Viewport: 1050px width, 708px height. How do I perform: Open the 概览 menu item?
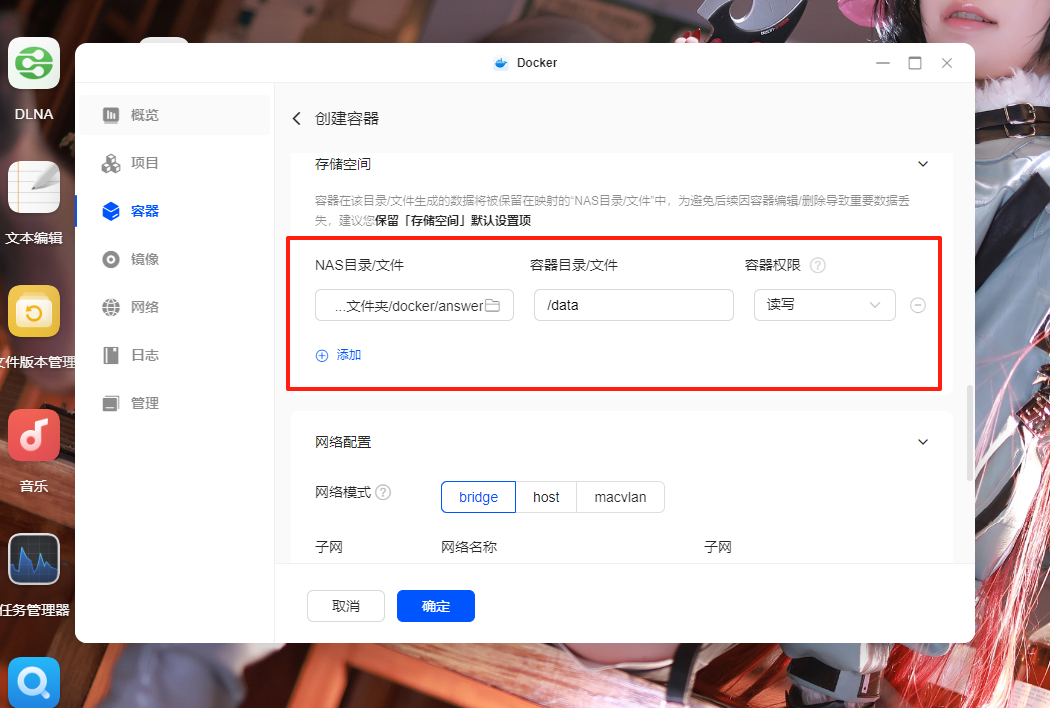tap(175, 115)
